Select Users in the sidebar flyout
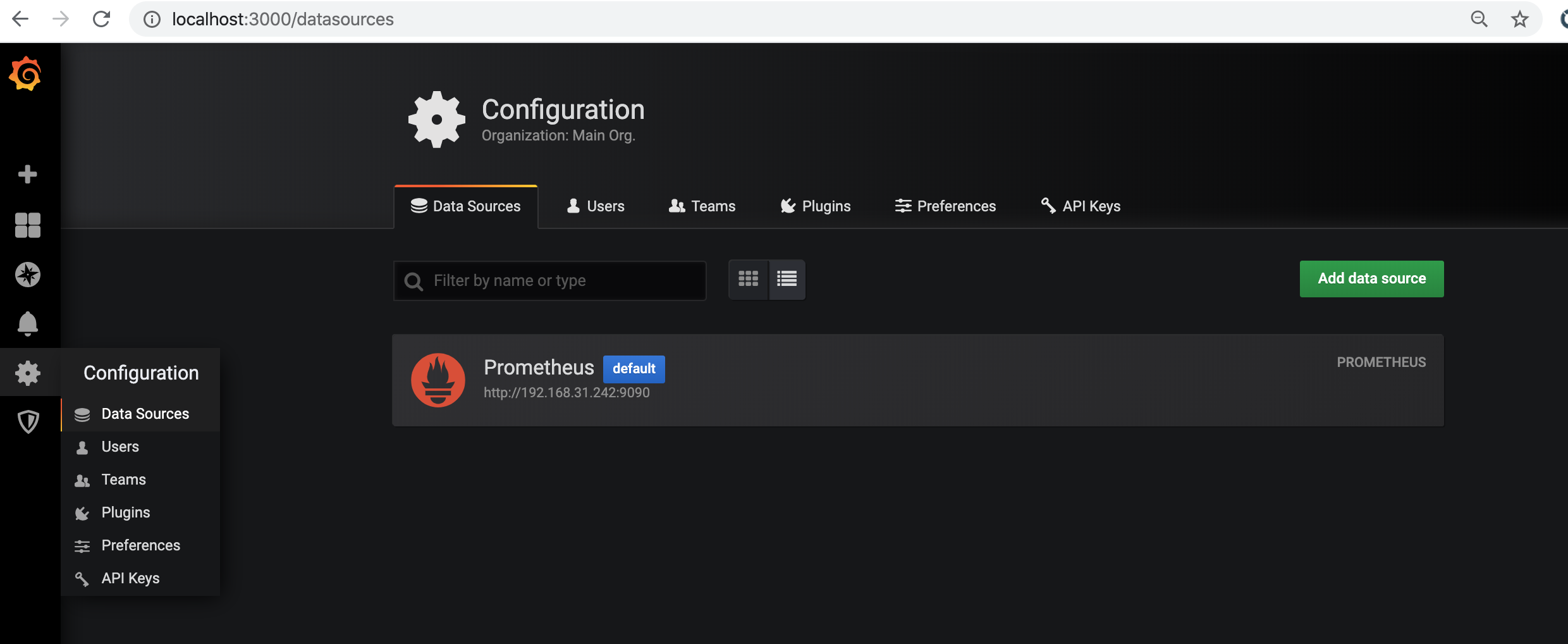 tap(140, 447)
